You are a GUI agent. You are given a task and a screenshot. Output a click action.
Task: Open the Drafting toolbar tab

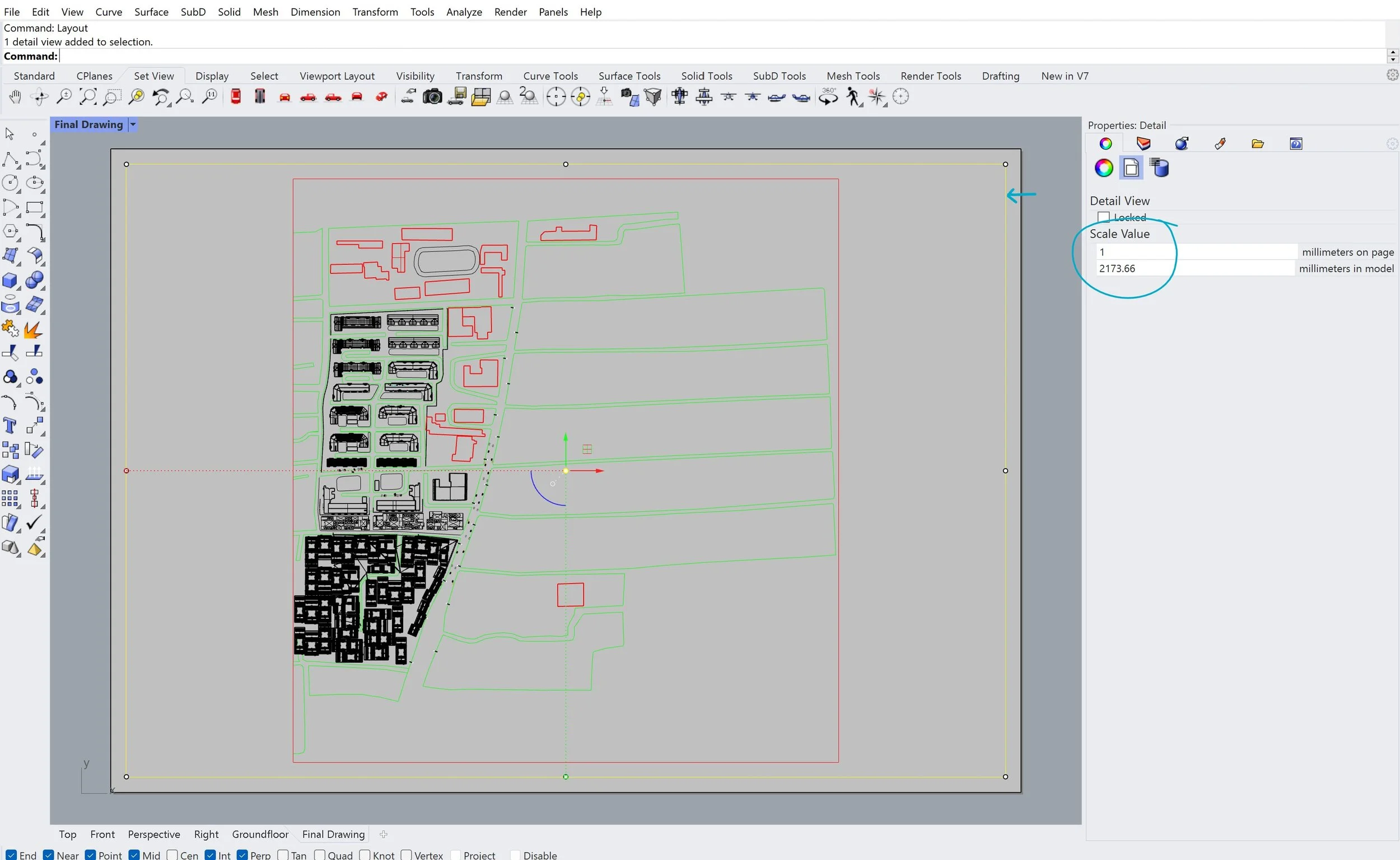point(1000,76)
